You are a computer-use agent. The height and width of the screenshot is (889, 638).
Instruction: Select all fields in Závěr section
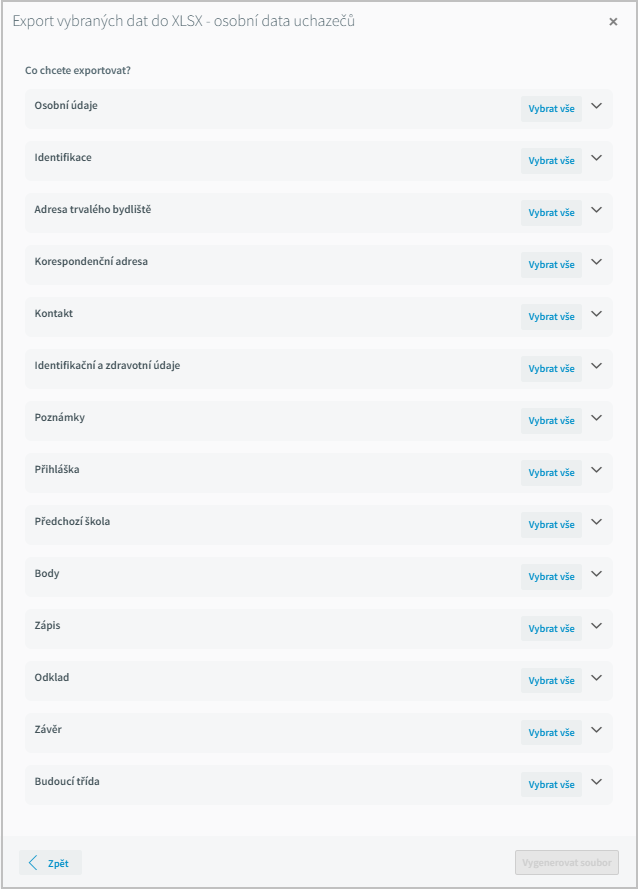click(551, 733)
